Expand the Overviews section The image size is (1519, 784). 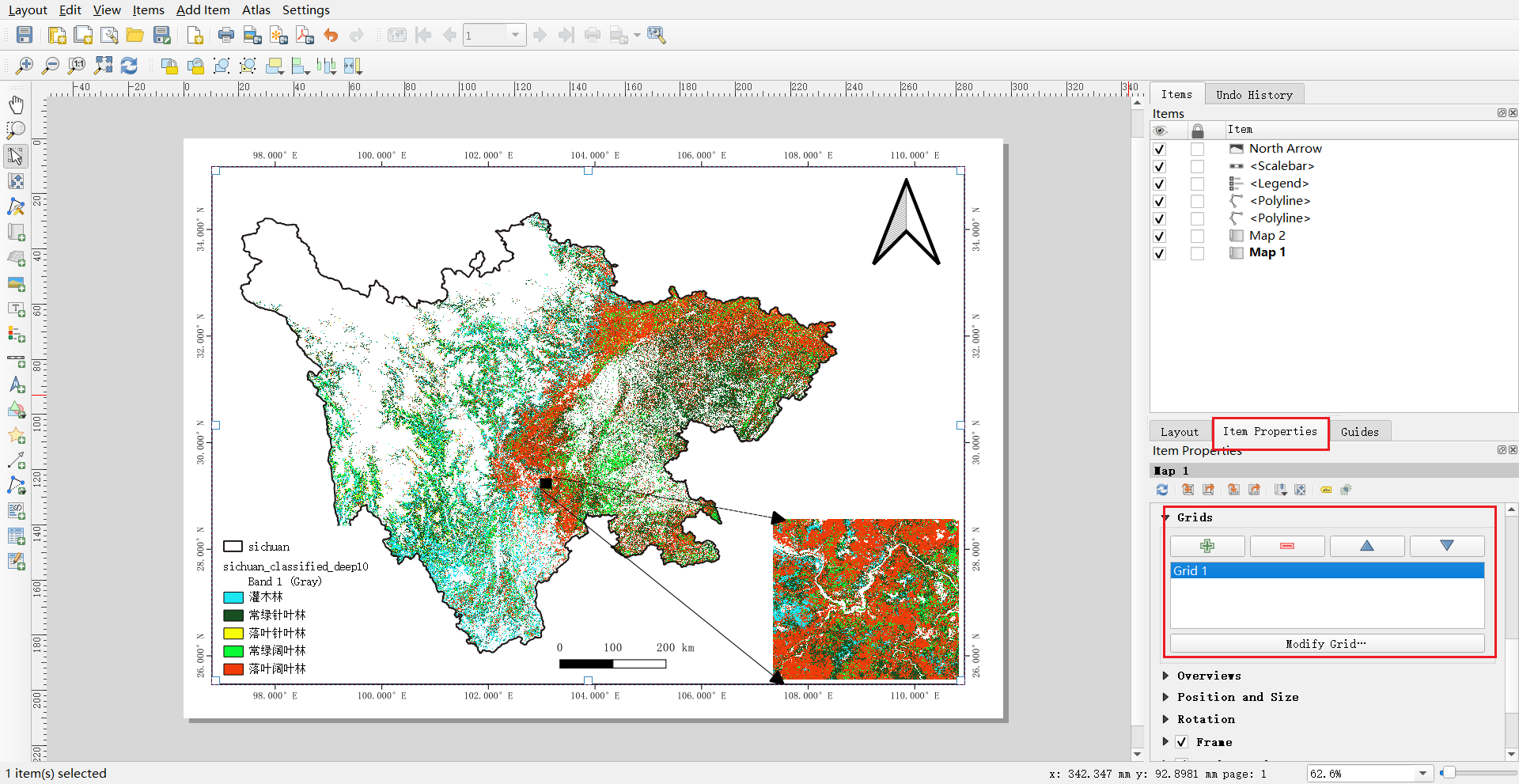click(1166, 676)
